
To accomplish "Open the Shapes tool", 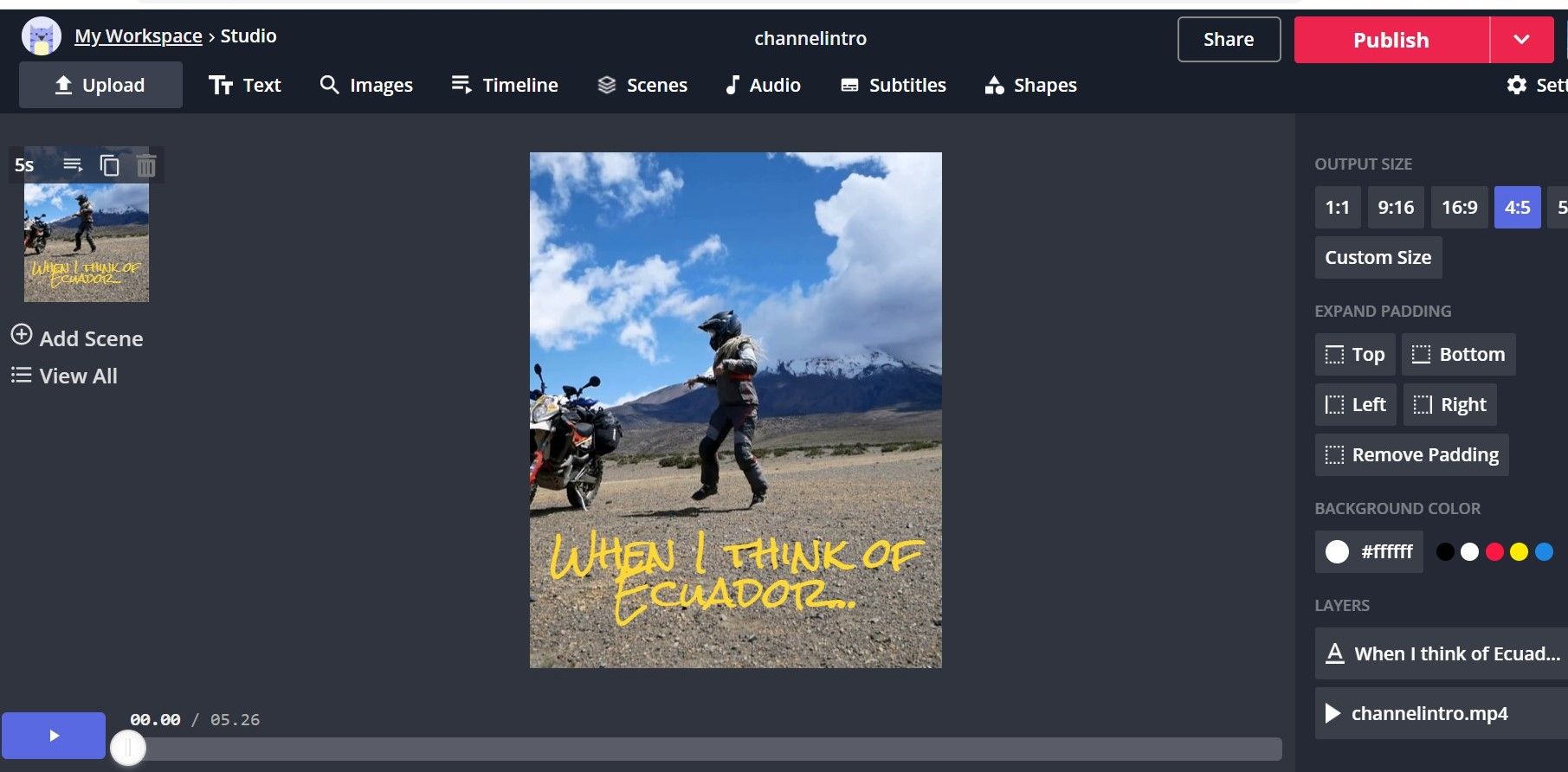I will [1030, 85].
